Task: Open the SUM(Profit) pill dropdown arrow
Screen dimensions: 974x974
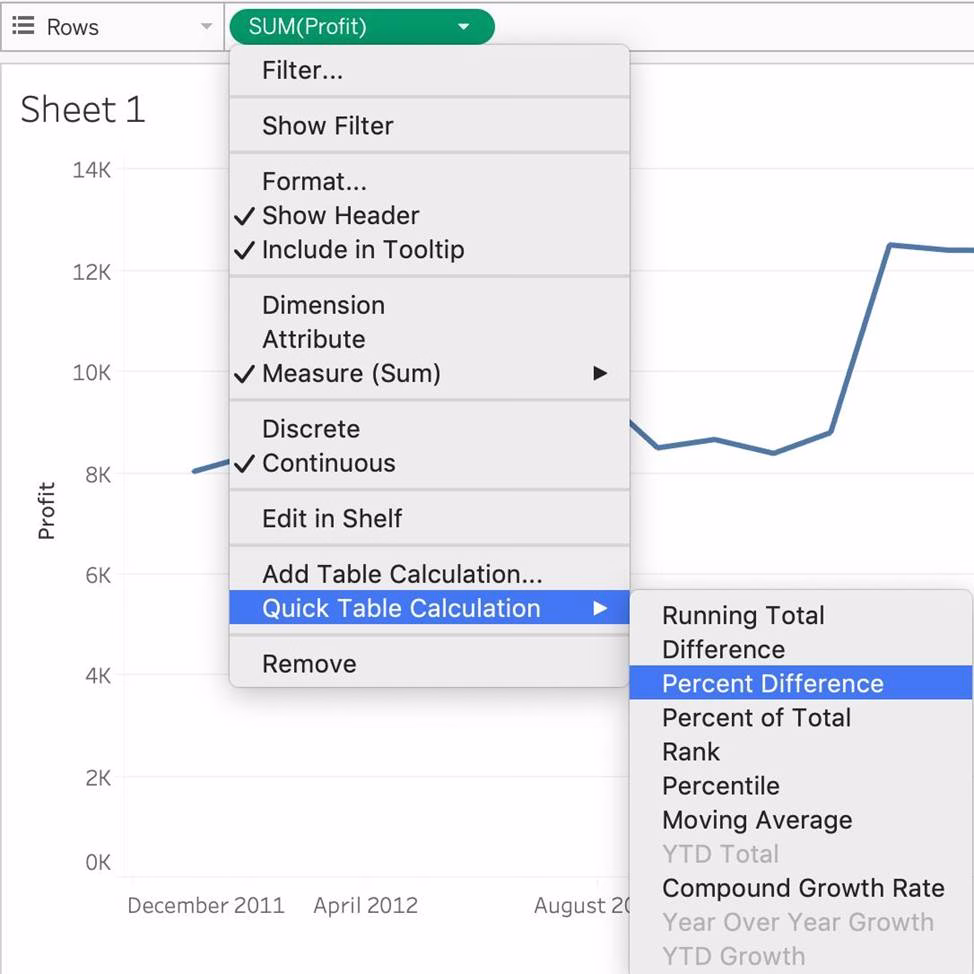Action: point(463,27)
